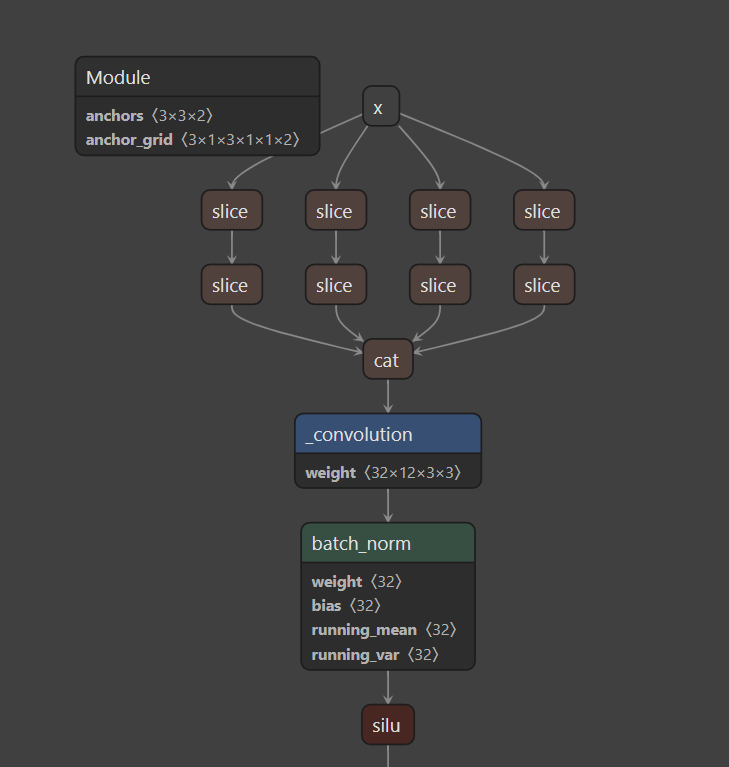Viewport: 729px width, 767px height.
Task: Select the Module node header
Action: pyautogui.click(x=197, y=77)
